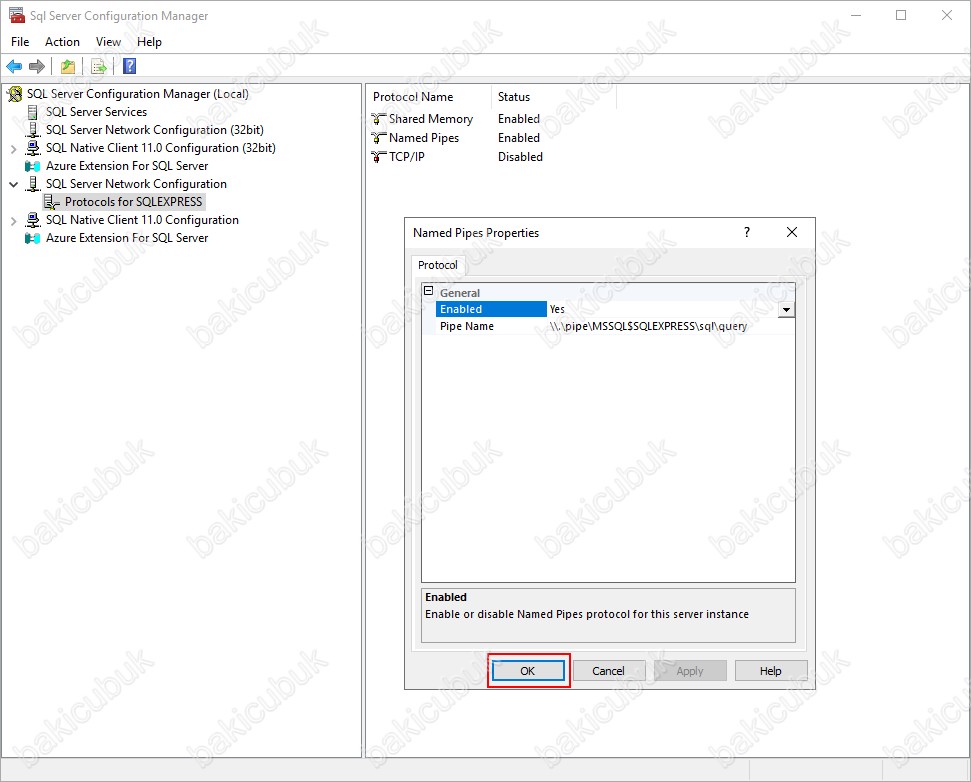Click the Back arrow toolbar icon
The width and height of the screenshot is (971, 782).
(14, 66)
